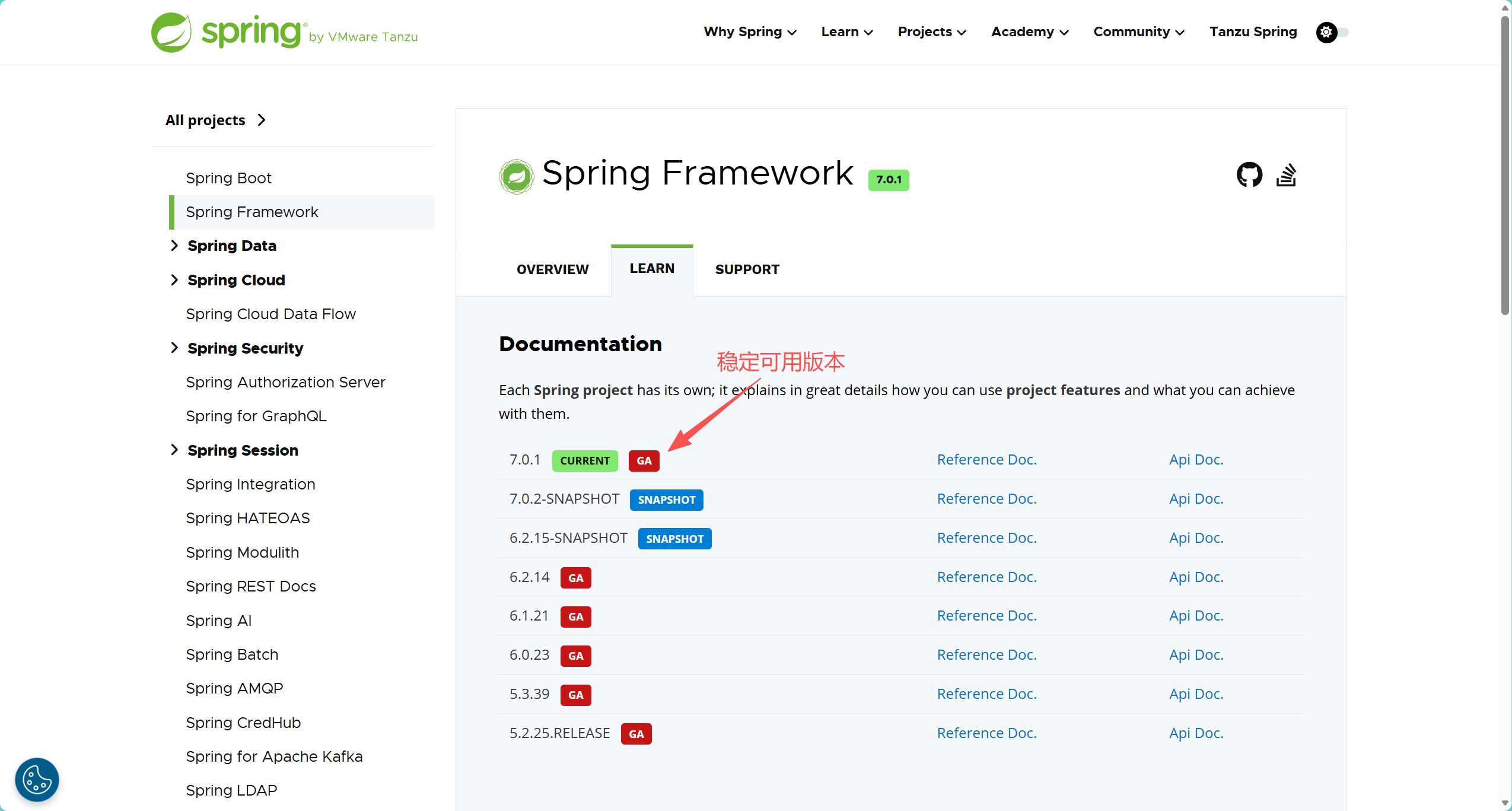1512x811 pixels.
Task: Open Api Doc. for 5.3.39
Action: pos(1196,694)
